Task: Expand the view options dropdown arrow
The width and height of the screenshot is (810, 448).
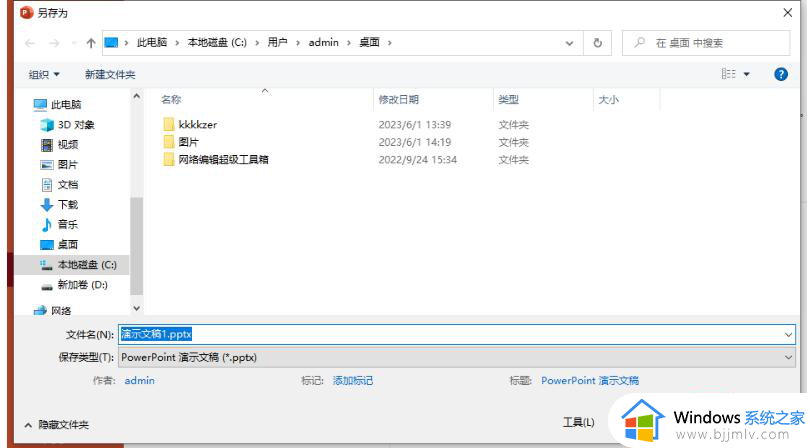Action: pos(746,75)
